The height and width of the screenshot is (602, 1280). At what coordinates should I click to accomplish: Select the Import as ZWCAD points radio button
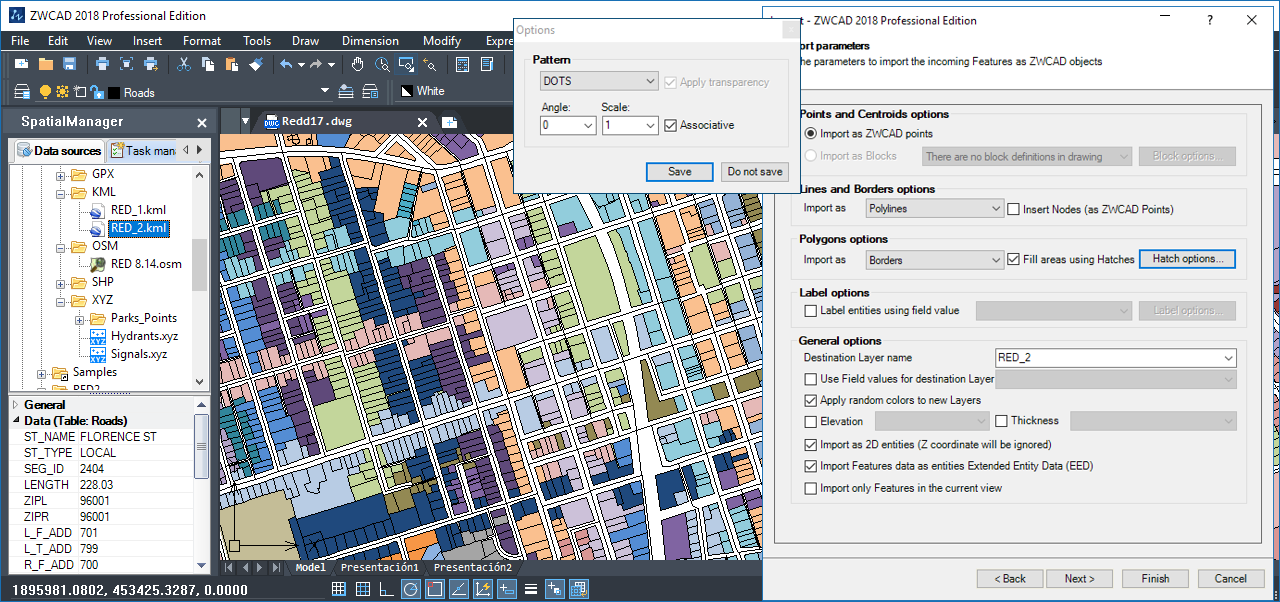tap(811, 134)
